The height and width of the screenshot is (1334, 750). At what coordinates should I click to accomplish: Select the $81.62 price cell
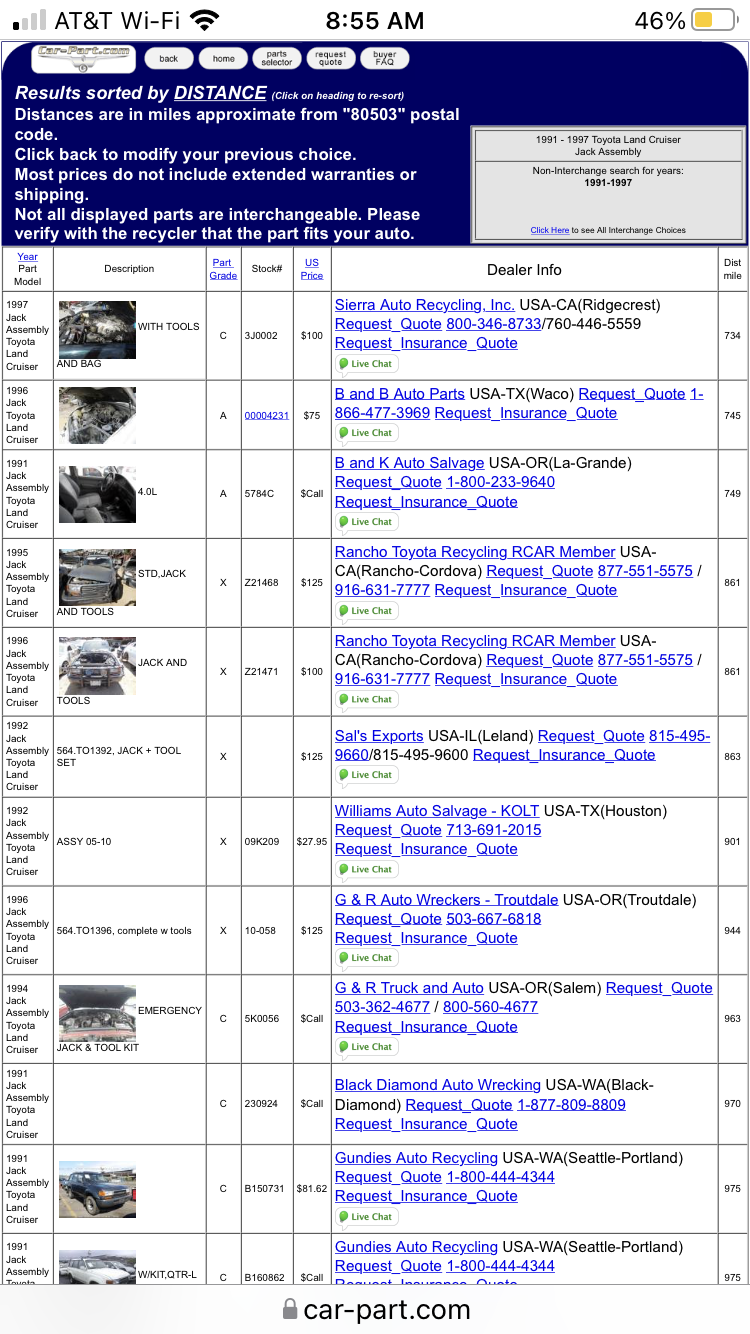312,1188
